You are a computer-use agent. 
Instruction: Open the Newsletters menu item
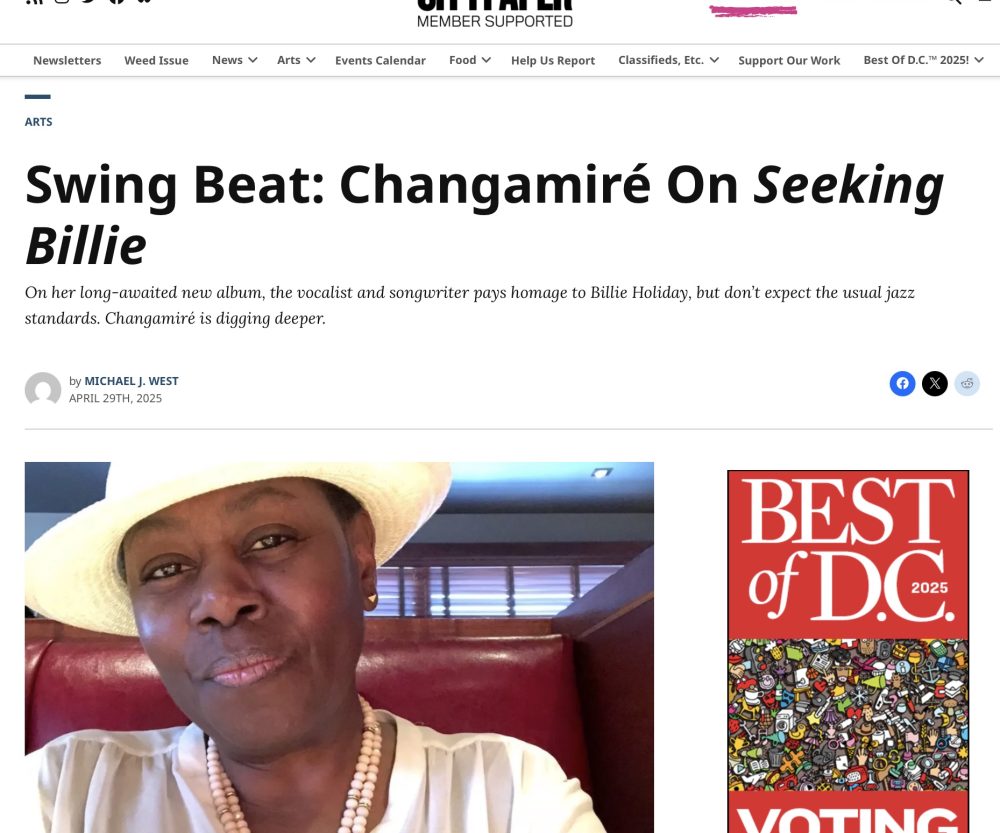pyautogui.click(x=67, y=60)
